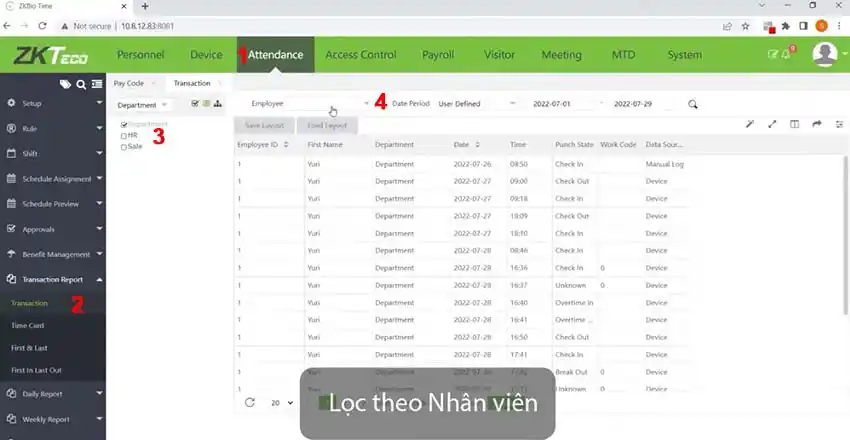Click the select-all checkmark icon beside Department filter
This screenshot has width=850, height=440.
pos(195,104)
